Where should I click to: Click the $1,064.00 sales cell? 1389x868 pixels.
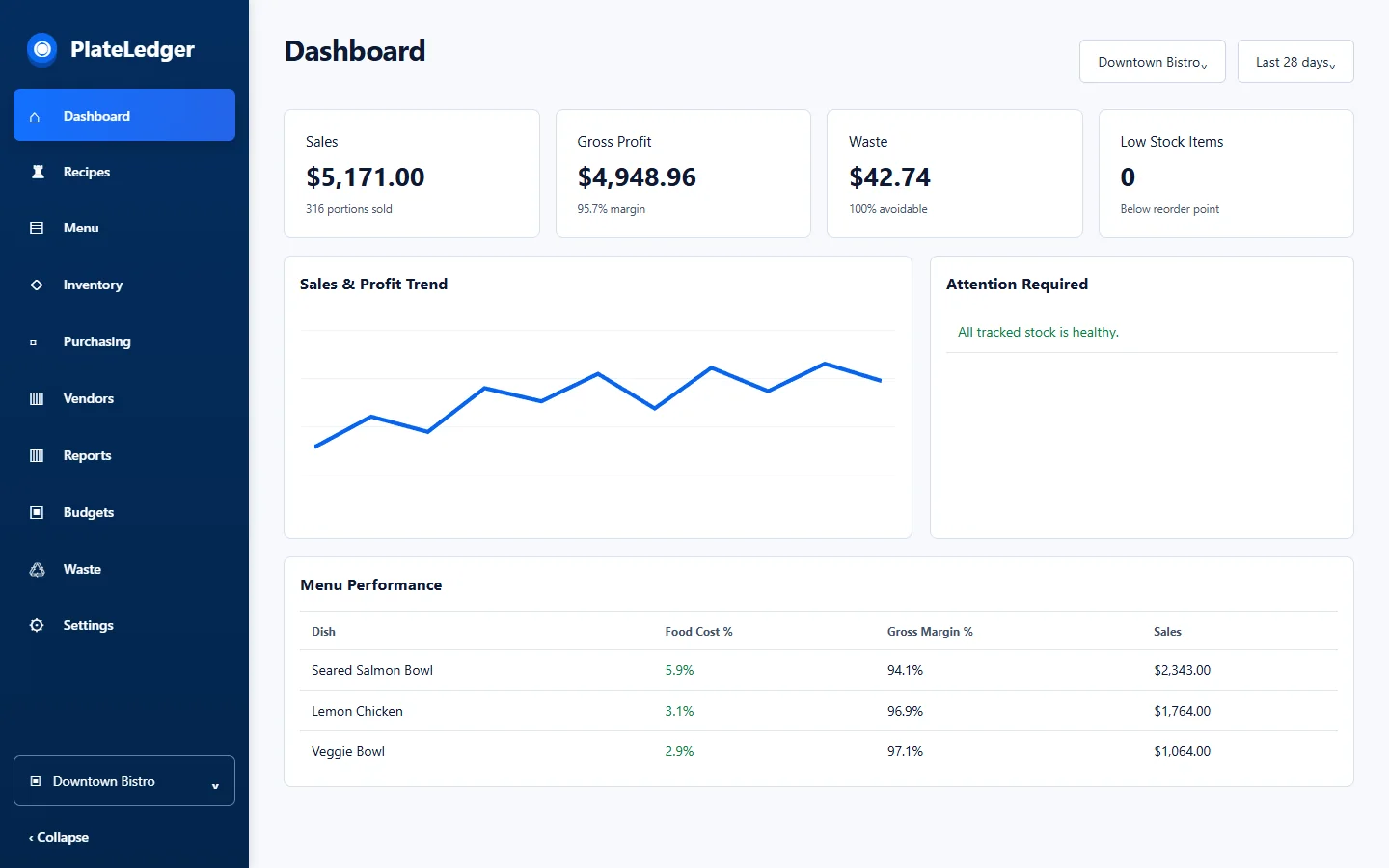[1182, 751]
